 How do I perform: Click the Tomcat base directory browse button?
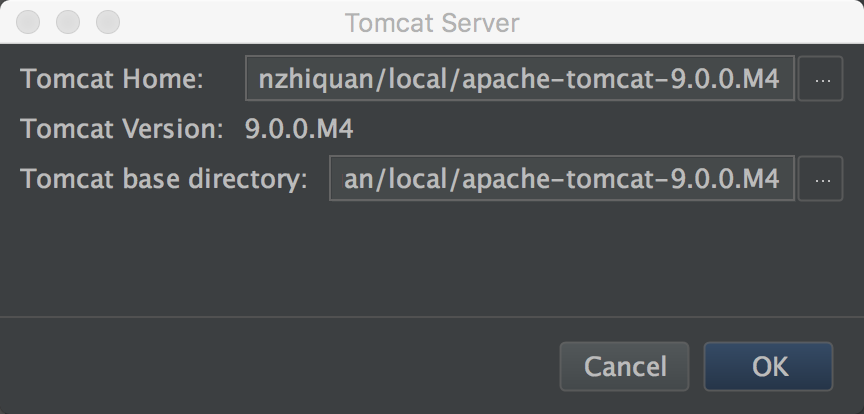(x=821, y=179)
